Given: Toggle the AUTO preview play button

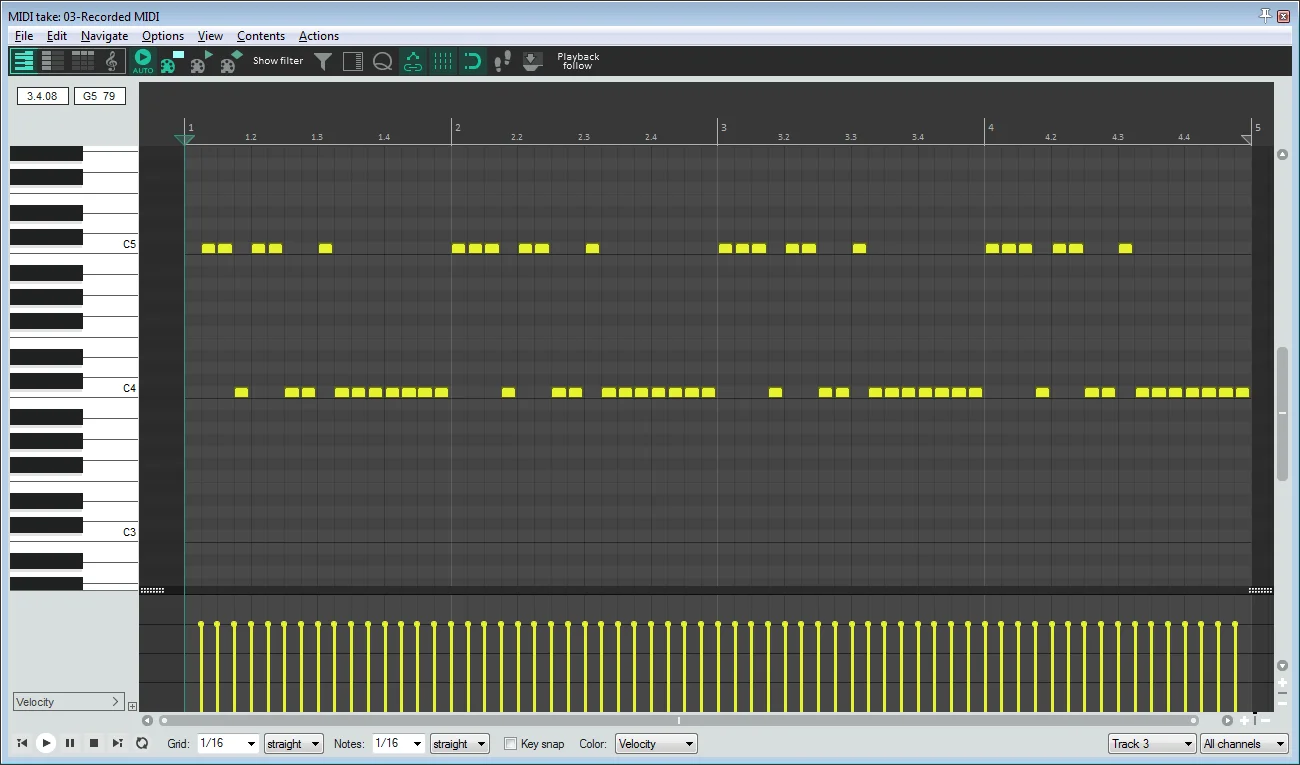Looking at the screenshot, I should [x=143, y=61].
